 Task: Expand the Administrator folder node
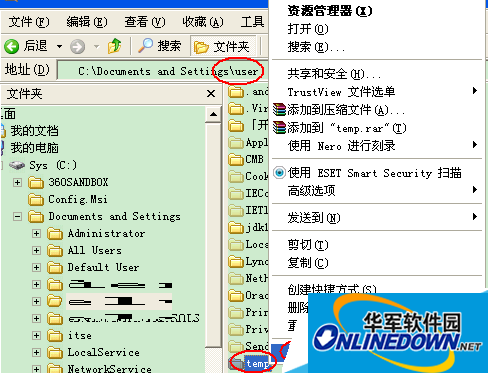coord(36,233)
